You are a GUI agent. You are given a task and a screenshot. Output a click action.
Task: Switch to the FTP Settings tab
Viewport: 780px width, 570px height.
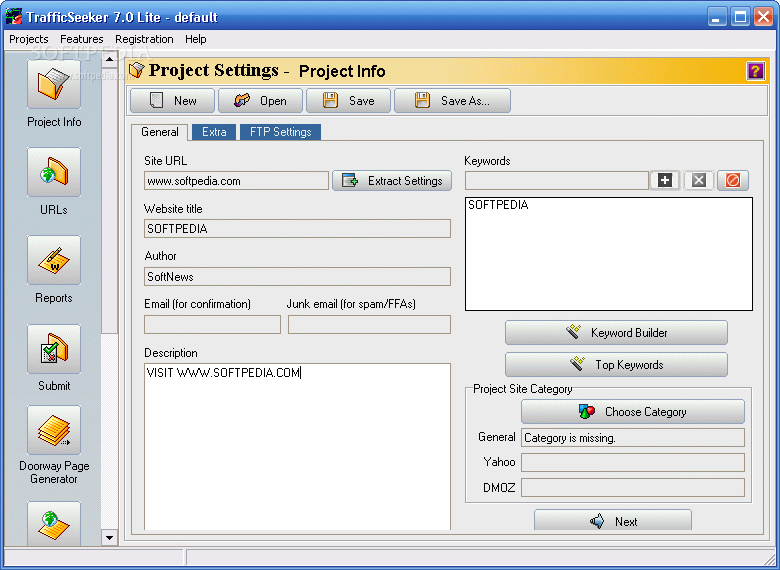click(x=281, y=132)
